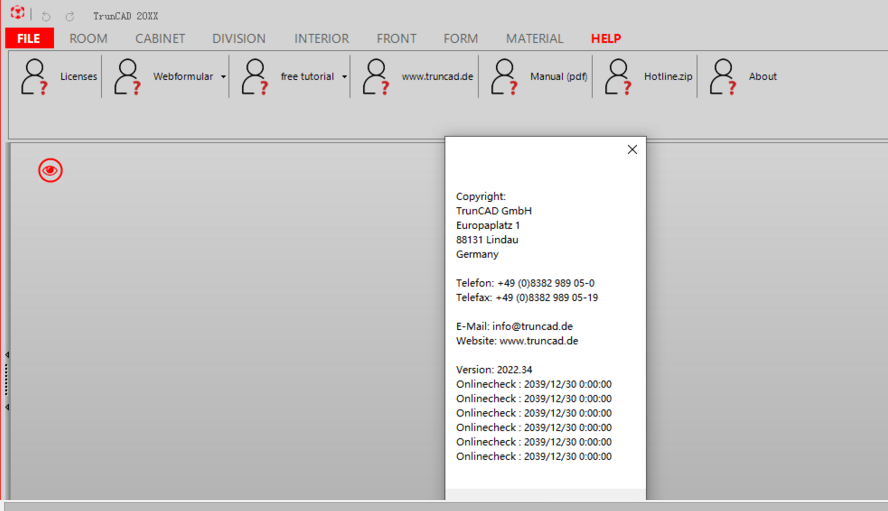Image resolution: width=888 pixels, height=511 pixels.
Task: Click the Europaplatz 1 address line
Action: pyautogui.click(x=488, y=225)
